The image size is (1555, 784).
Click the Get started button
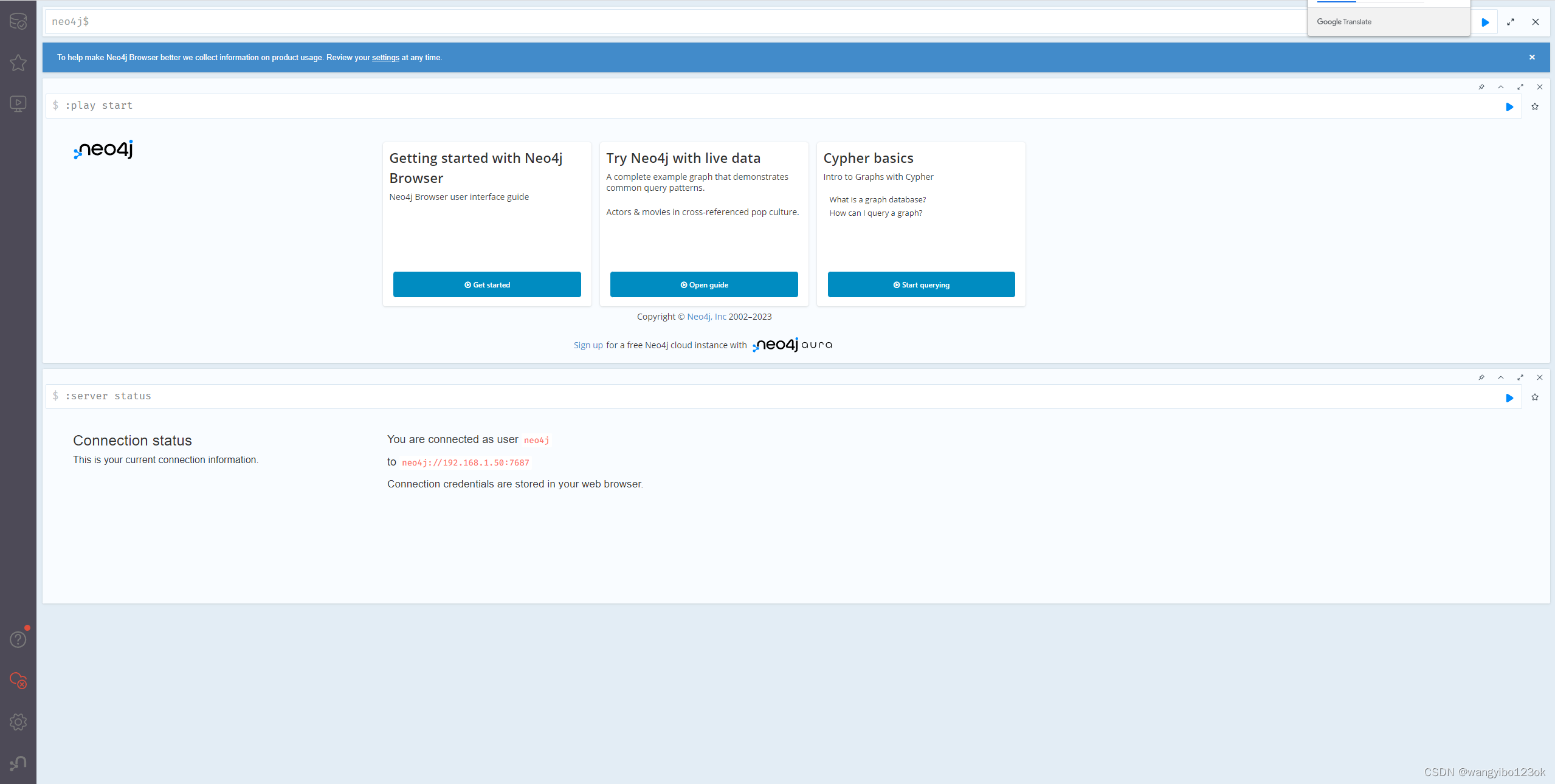(x=487, y=284)
